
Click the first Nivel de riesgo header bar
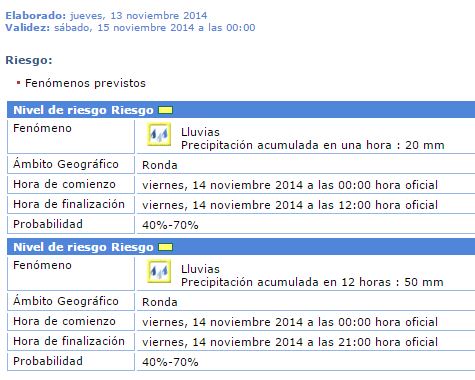[x=241, y=110]
